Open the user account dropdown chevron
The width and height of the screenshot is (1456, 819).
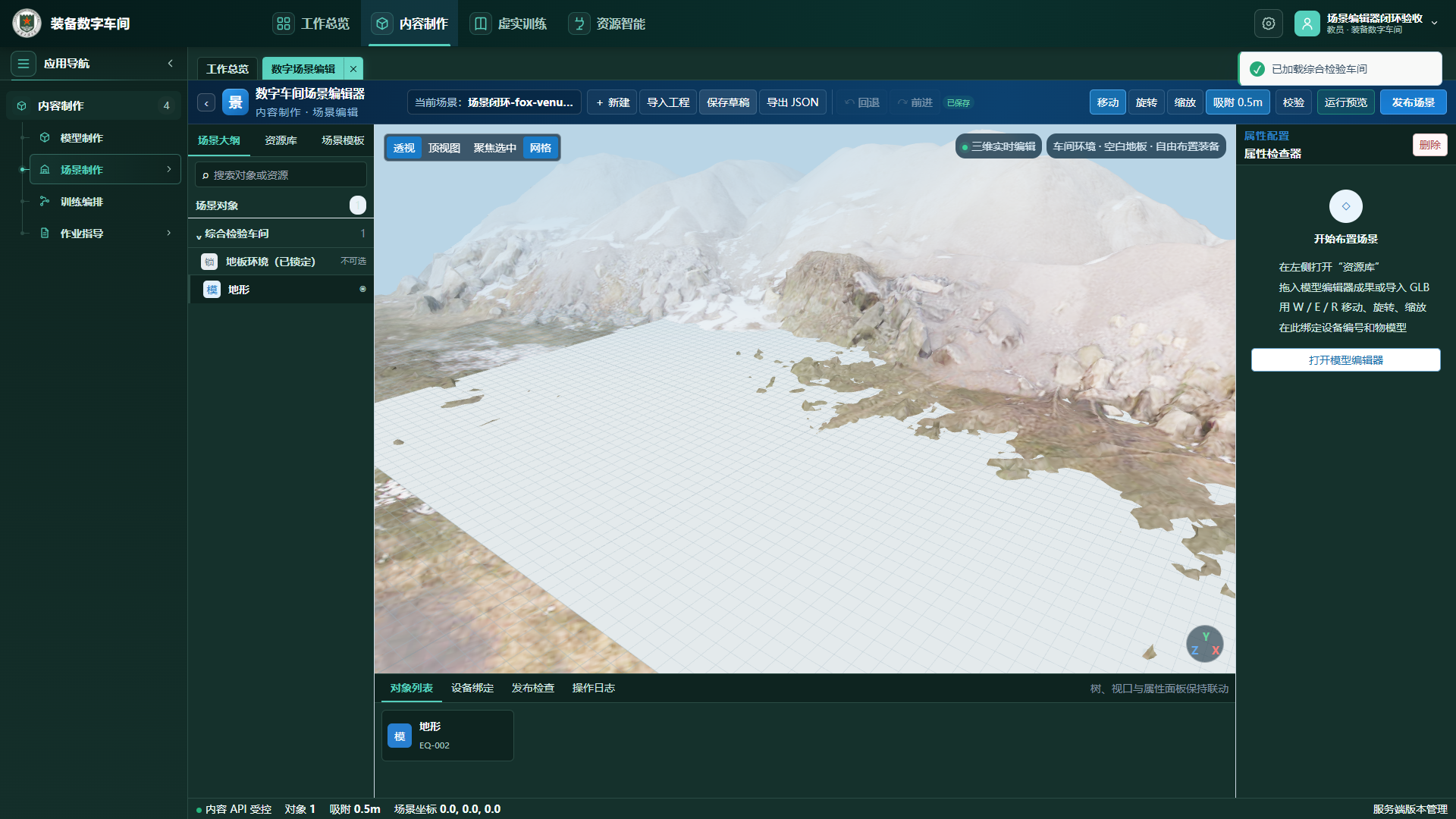click(x=1435, y=24)
